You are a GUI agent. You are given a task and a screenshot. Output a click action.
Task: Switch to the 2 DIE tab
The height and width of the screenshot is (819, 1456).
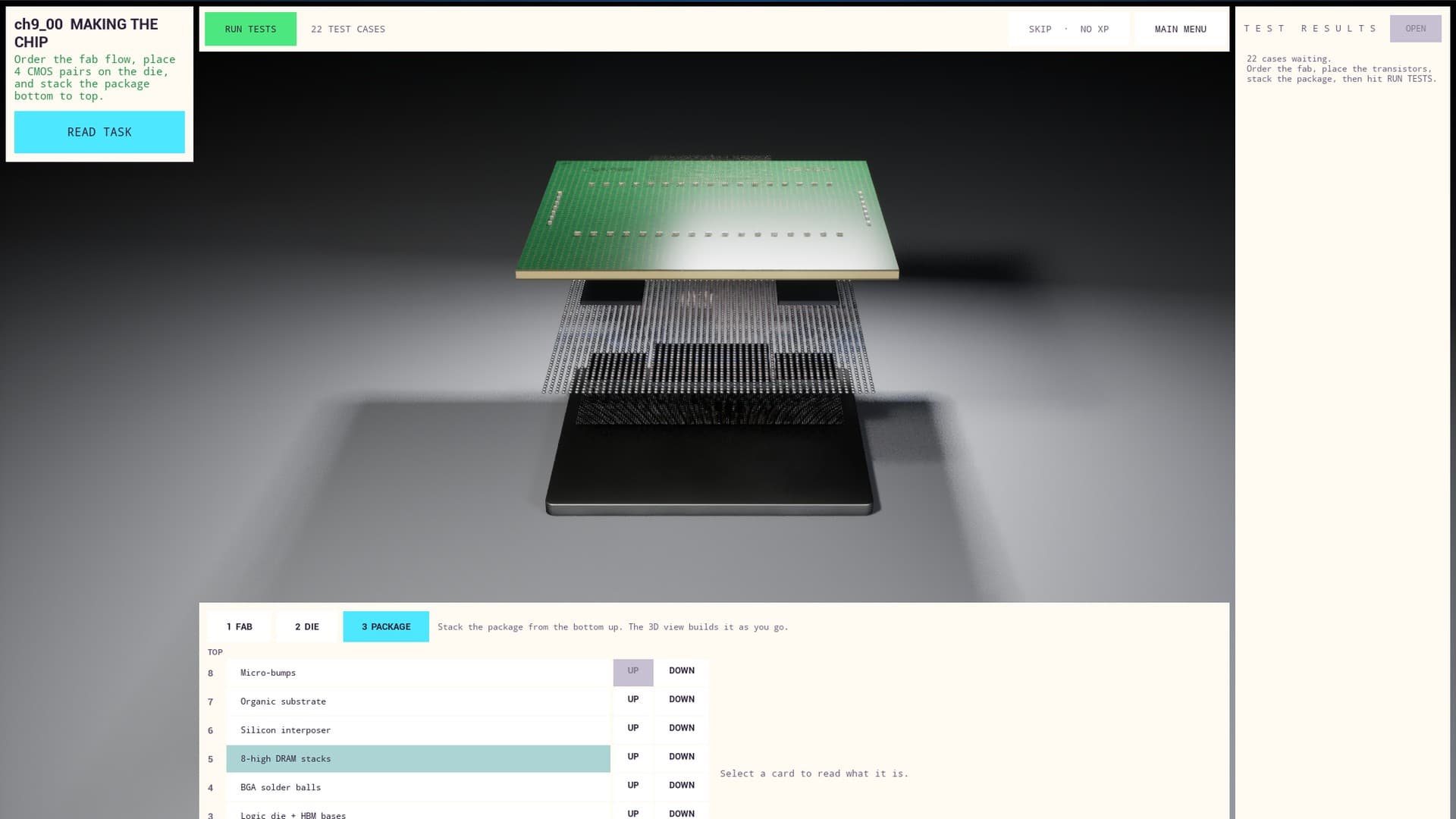[x=307, y=626]
